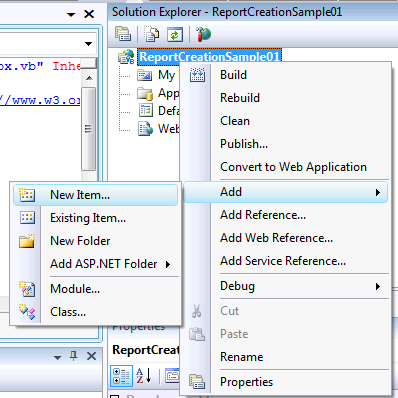The image size is (398, 398).
Task: Toggle Categorized view in Properties panel
Action: coord(121,376)
